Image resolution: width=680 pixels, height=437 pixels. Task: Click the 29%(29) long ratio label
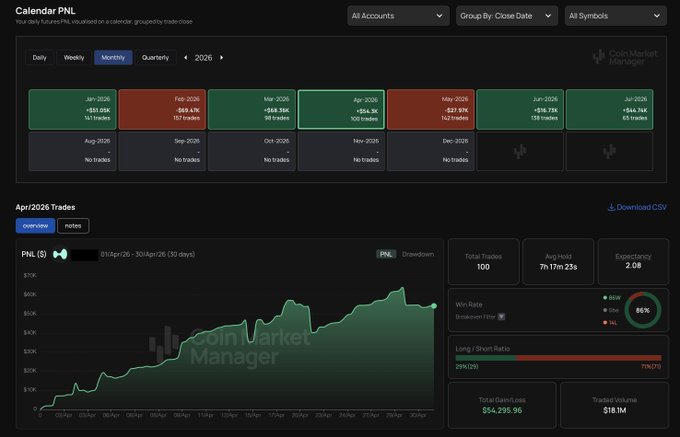[x=467, y=367]
